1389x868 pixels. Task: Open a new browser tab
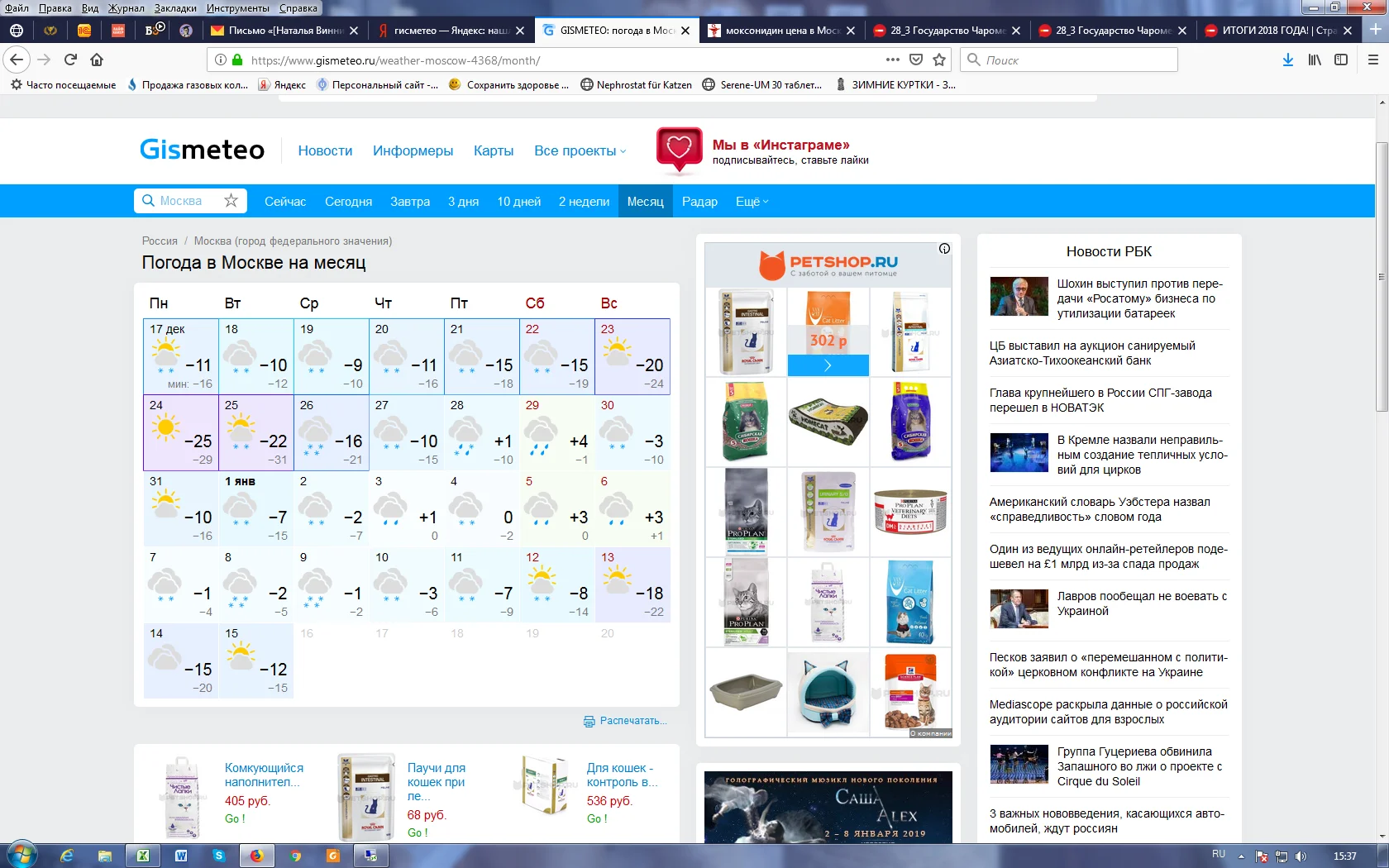pyautogui.click(x=1375, y=30)
